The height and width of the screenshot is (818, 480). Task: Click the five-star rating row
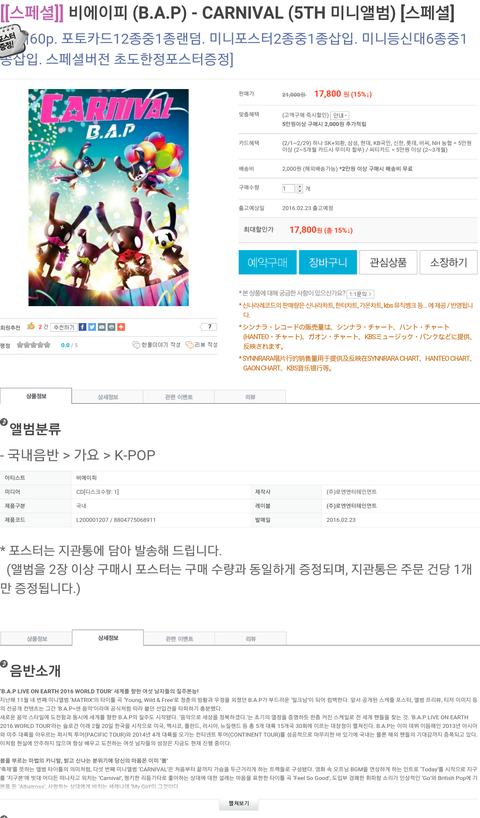click(33, 345)
